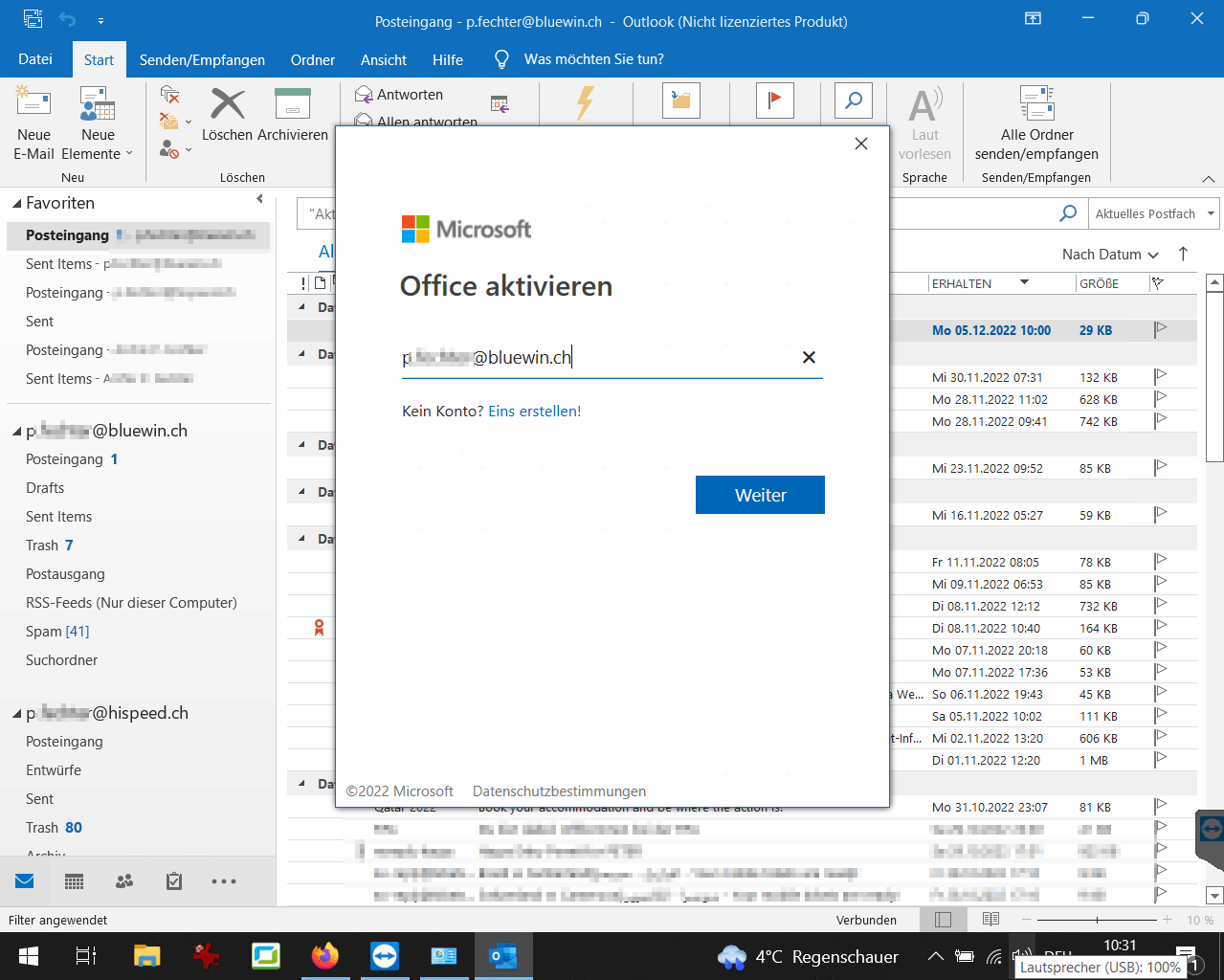
Task: Collapse the bluewin.ch account tree
Action: 16,432
